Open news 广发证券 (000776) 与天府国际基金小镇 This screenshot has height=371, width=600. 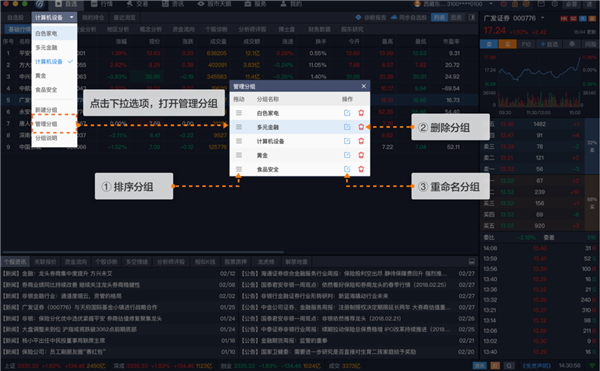(x=80, y=307)
